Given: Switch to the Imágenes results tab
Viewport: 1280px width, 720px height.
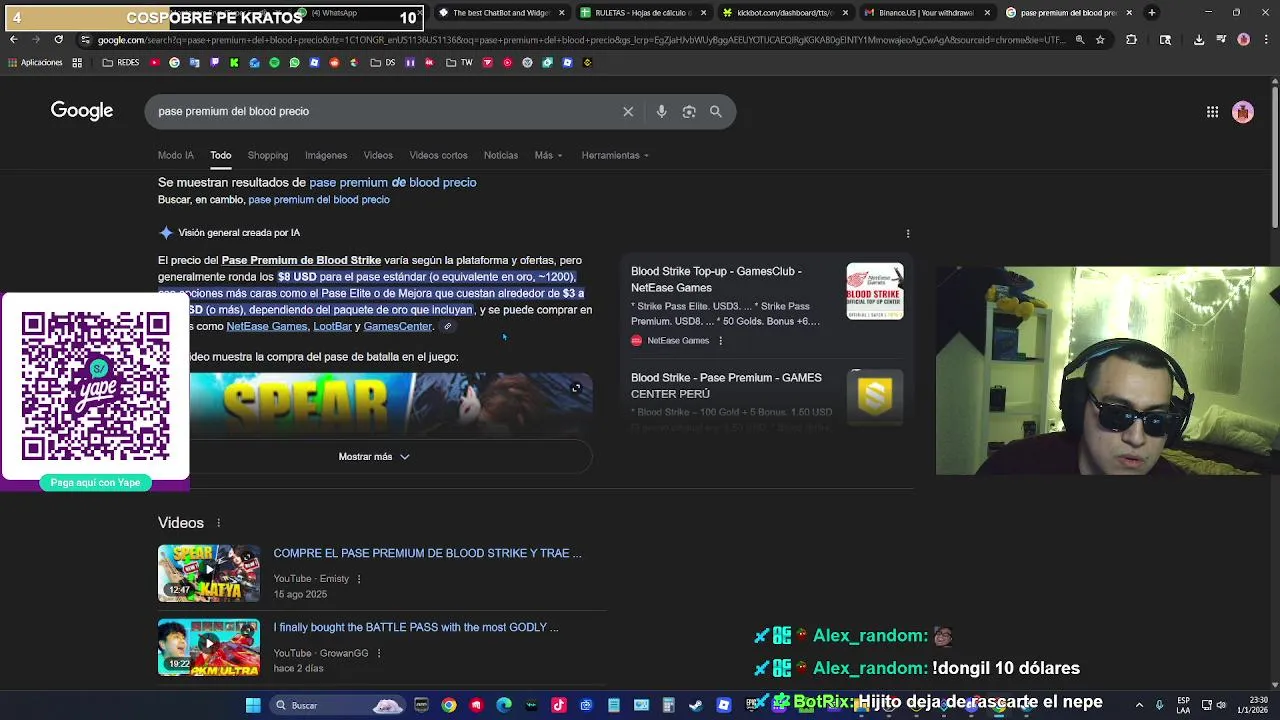Looking at the screenshot, I should pos(326,155).
